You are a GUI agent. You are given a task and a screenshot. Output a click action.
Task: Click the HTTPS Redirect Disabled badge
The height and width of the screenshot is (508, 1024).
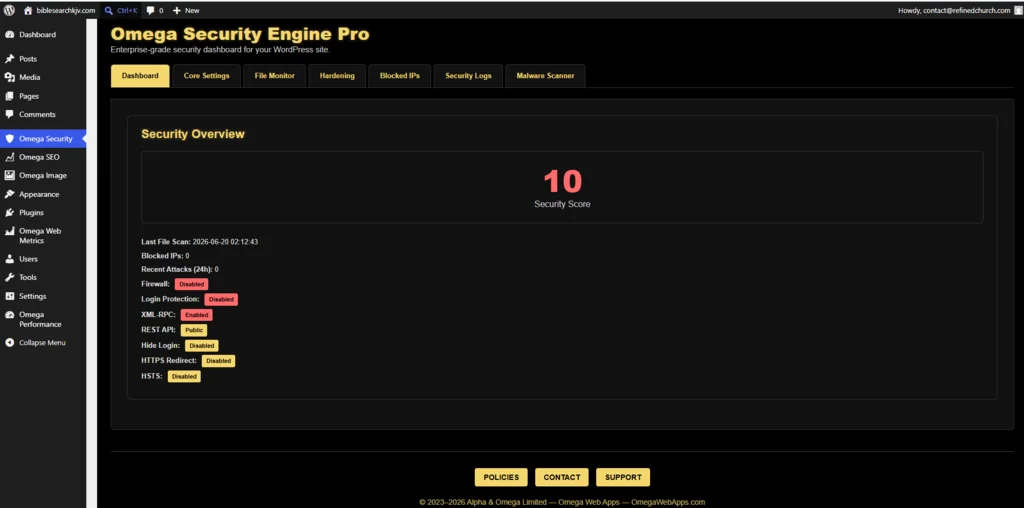[x=218, y=360]
